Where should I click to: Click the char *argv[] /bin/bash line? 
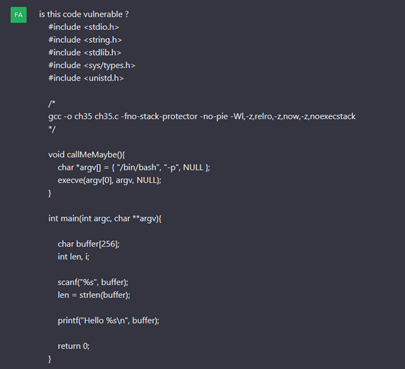tap(134, 167)
